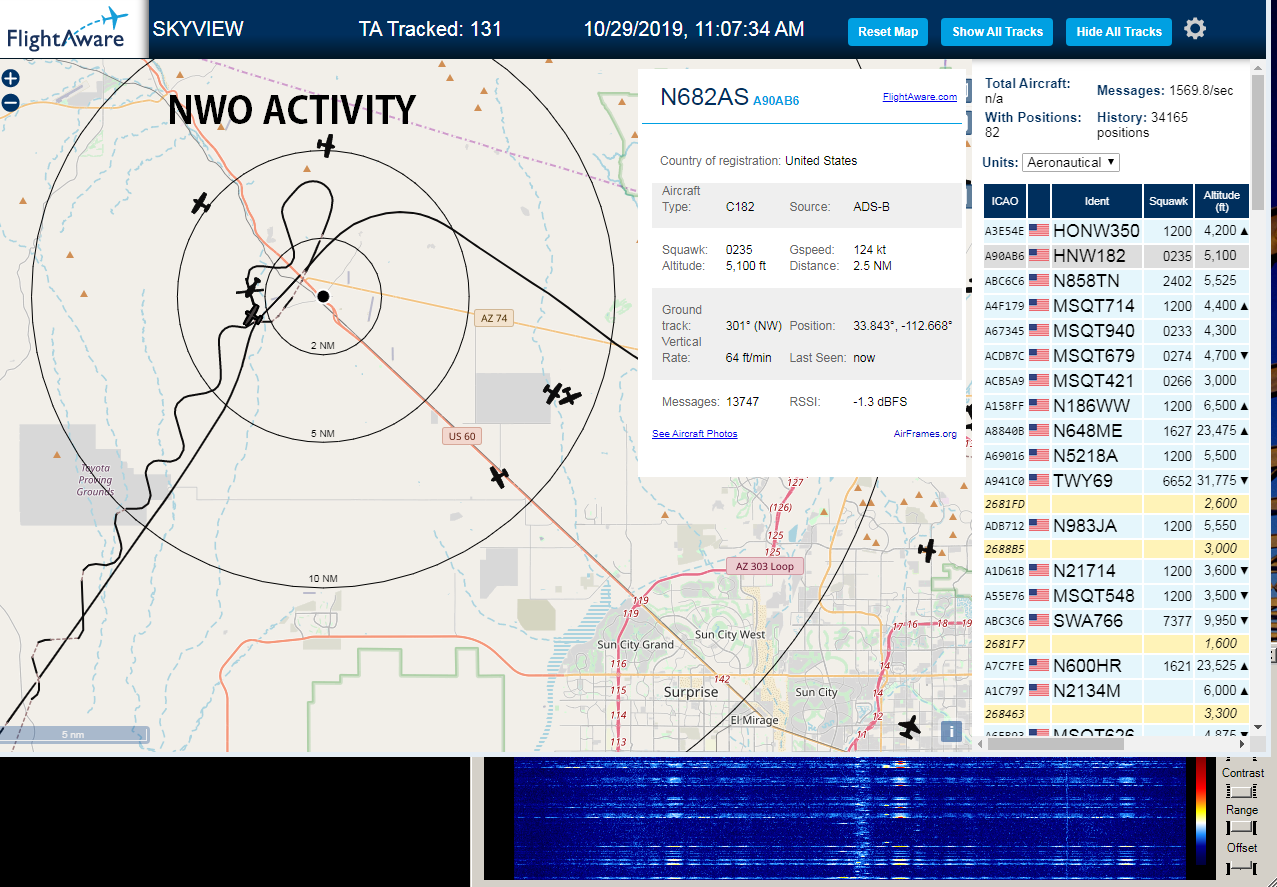Zoom out on the map
Viewport: 1277px width, 887px height.
coord(10,102)
